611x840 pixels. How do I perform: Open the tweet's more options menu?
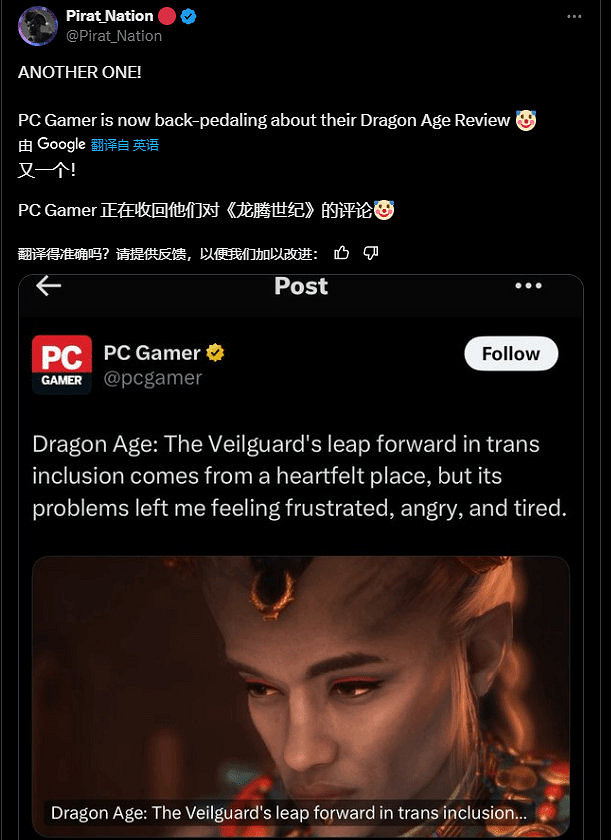573,17
